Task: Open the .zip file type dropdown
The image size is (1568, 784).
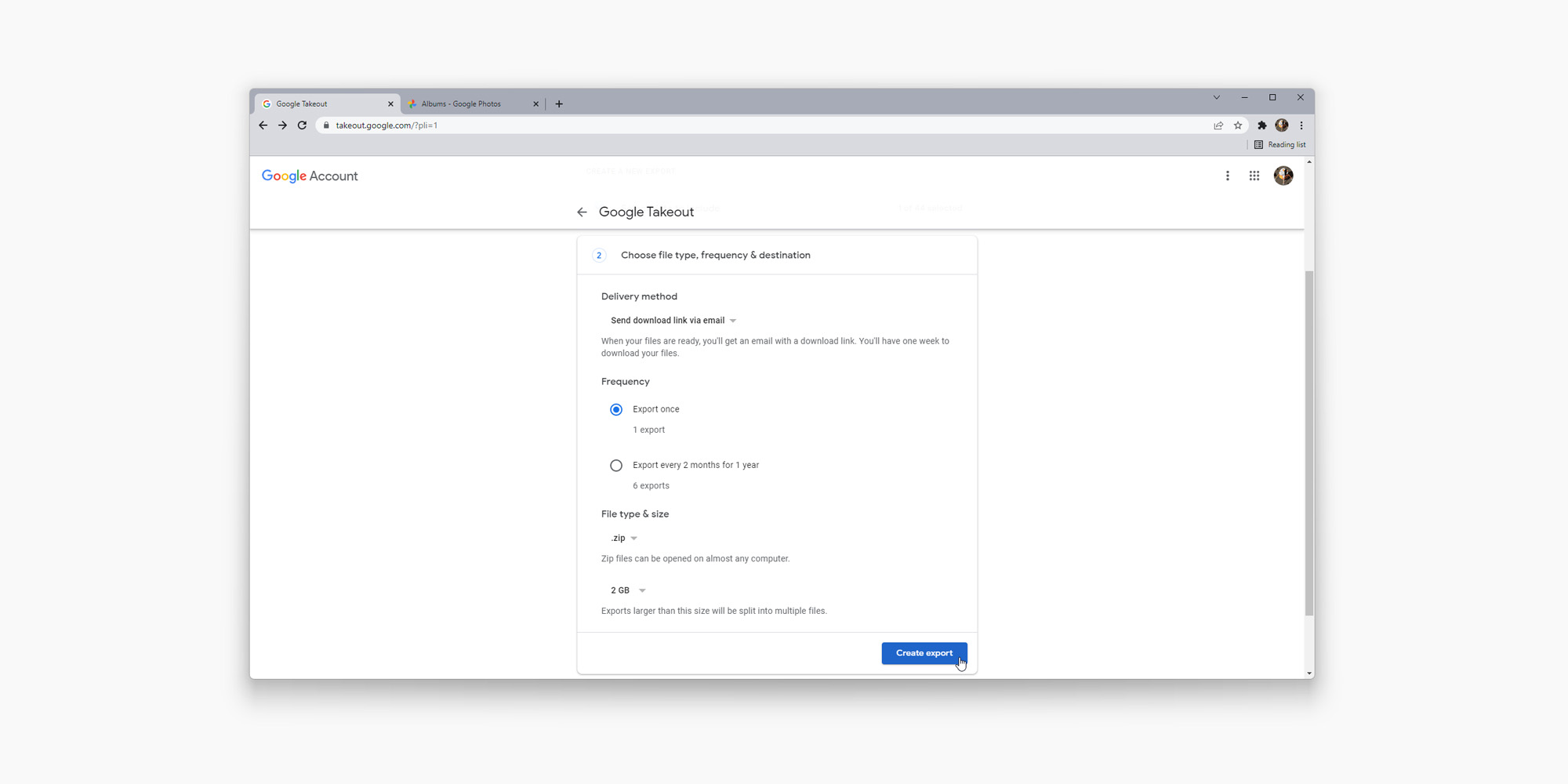Action: tap(622, 538)
